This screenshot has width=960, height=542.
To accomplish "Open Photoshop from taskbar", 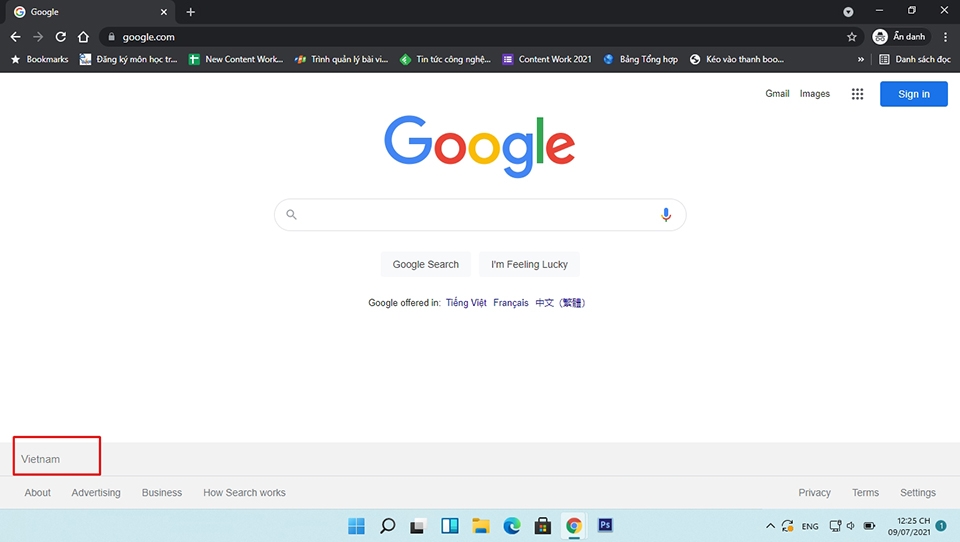I will (605, 525).
